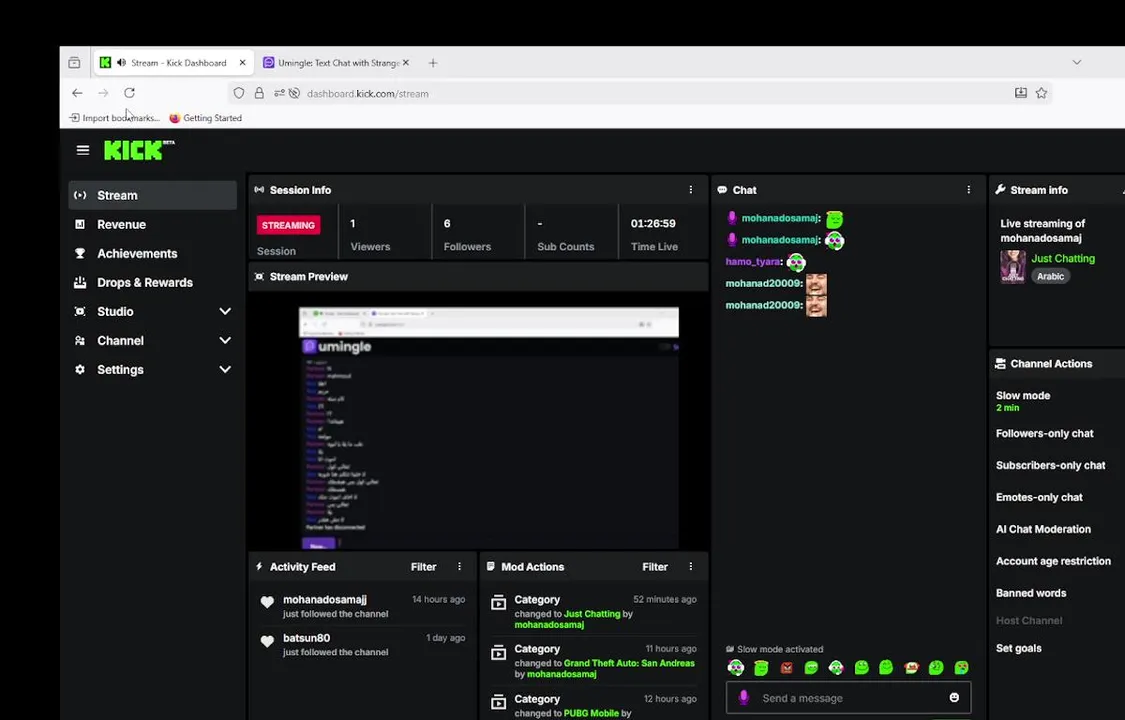The image size is (1125, 720).
Task: Click the Kick logo
Action: point(138,149)
